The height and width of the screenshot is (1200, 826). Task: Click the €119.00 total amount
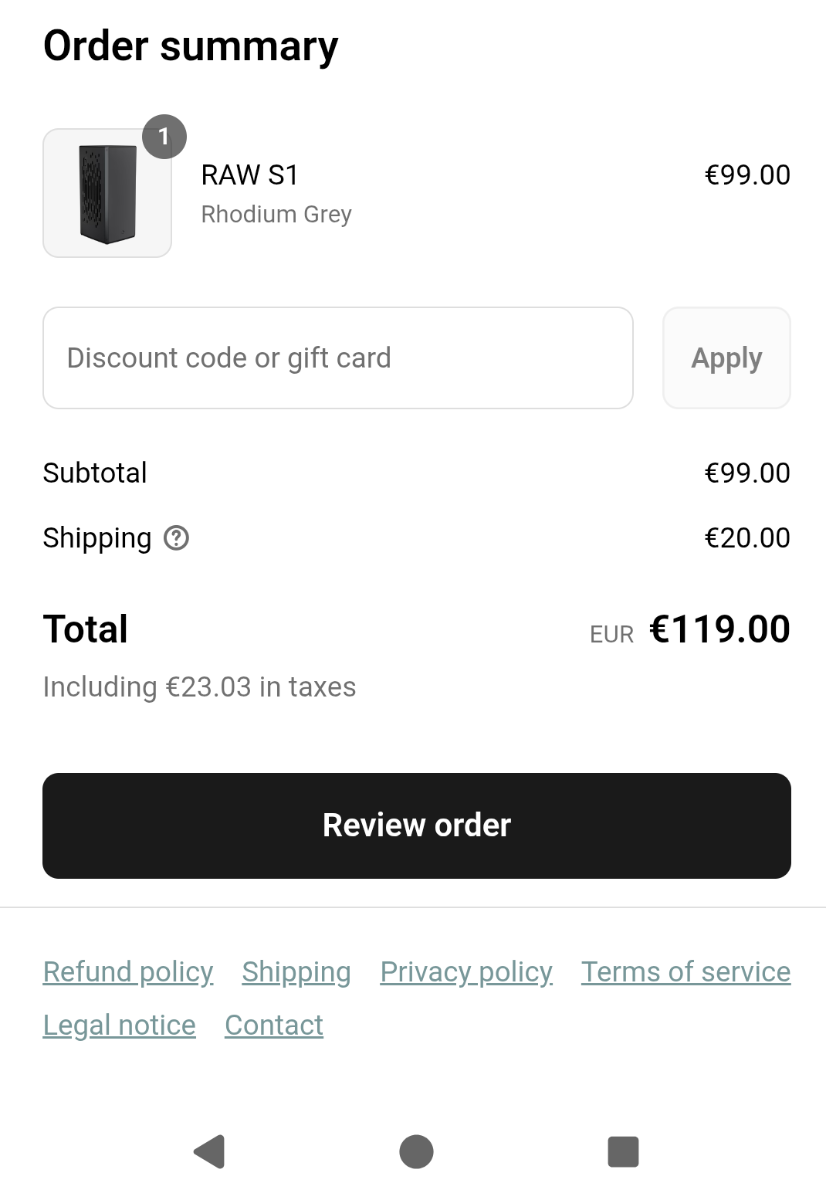(x=720, y=630)
